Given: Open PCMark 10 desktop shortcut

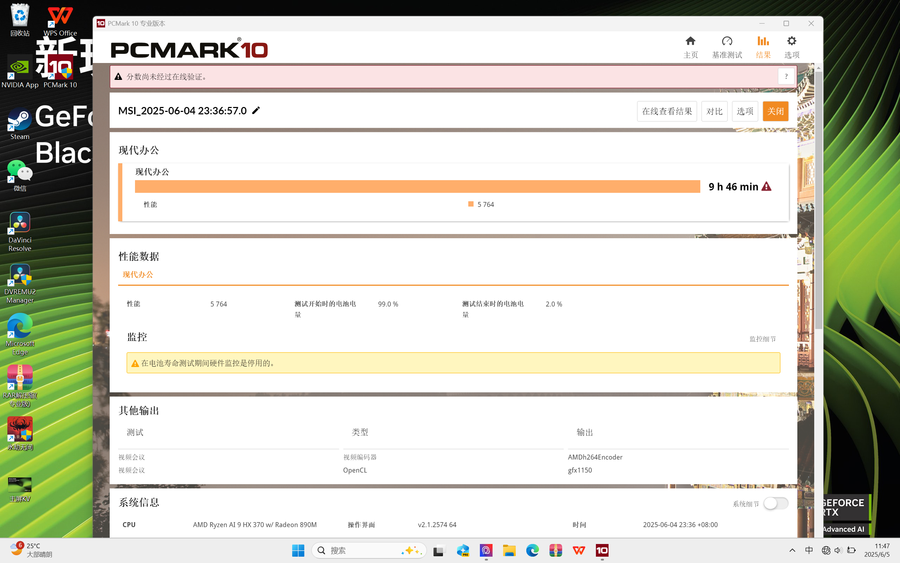Looking at the screenshot, I should [60, 72].
